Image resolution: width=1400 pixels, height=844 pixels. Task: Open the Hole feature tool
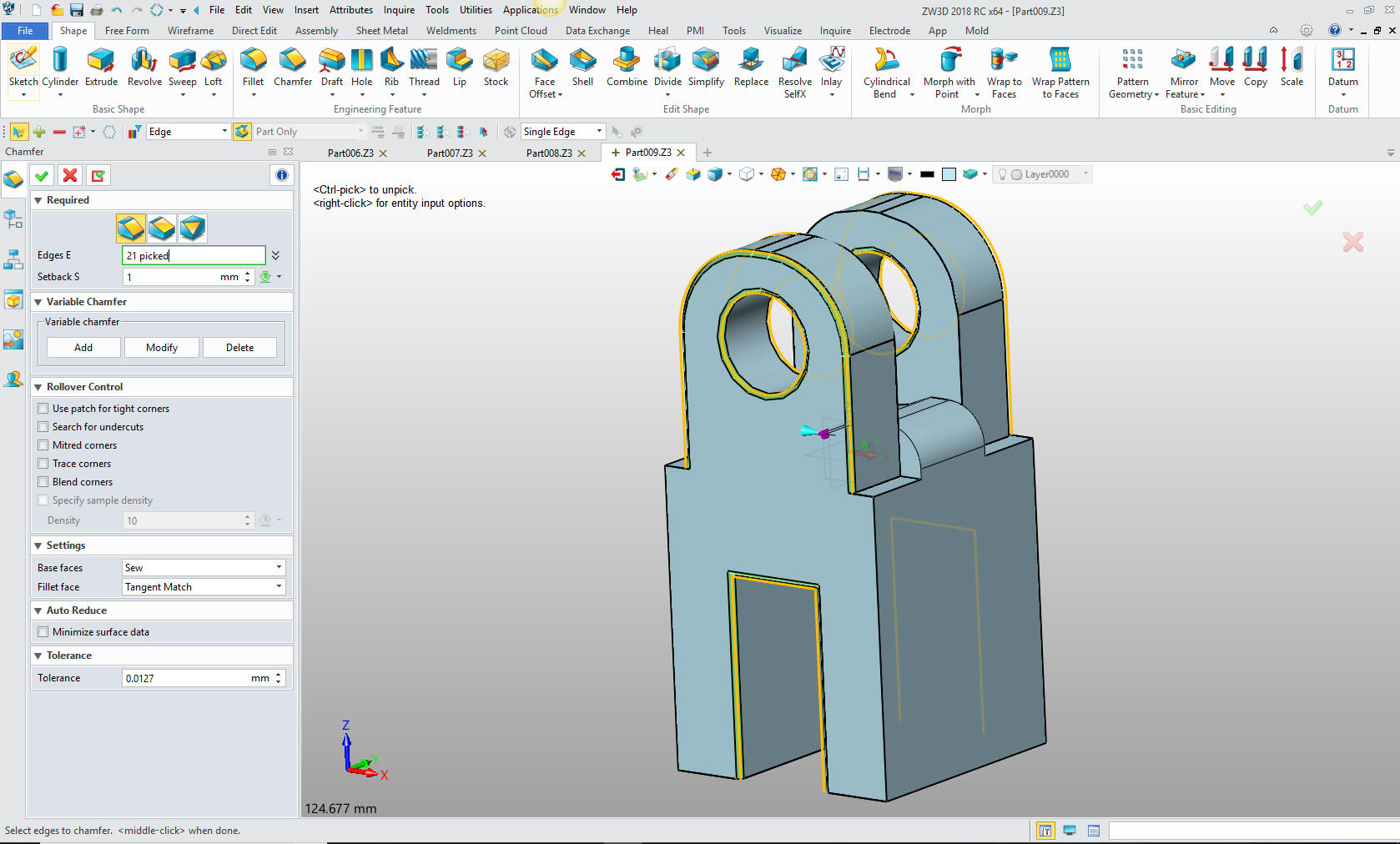(x=361, y=67)
